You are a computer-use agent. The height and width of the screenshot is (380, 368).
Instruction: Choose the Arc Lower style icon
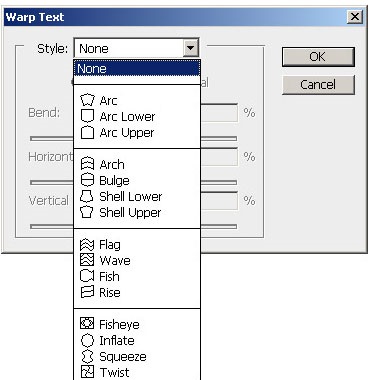click(x=87, y=116)
